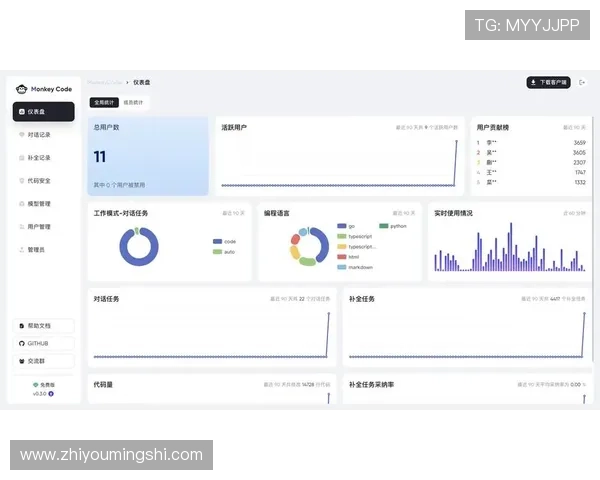
Task: Click contribution value 1332
Action: pos(580,182)
